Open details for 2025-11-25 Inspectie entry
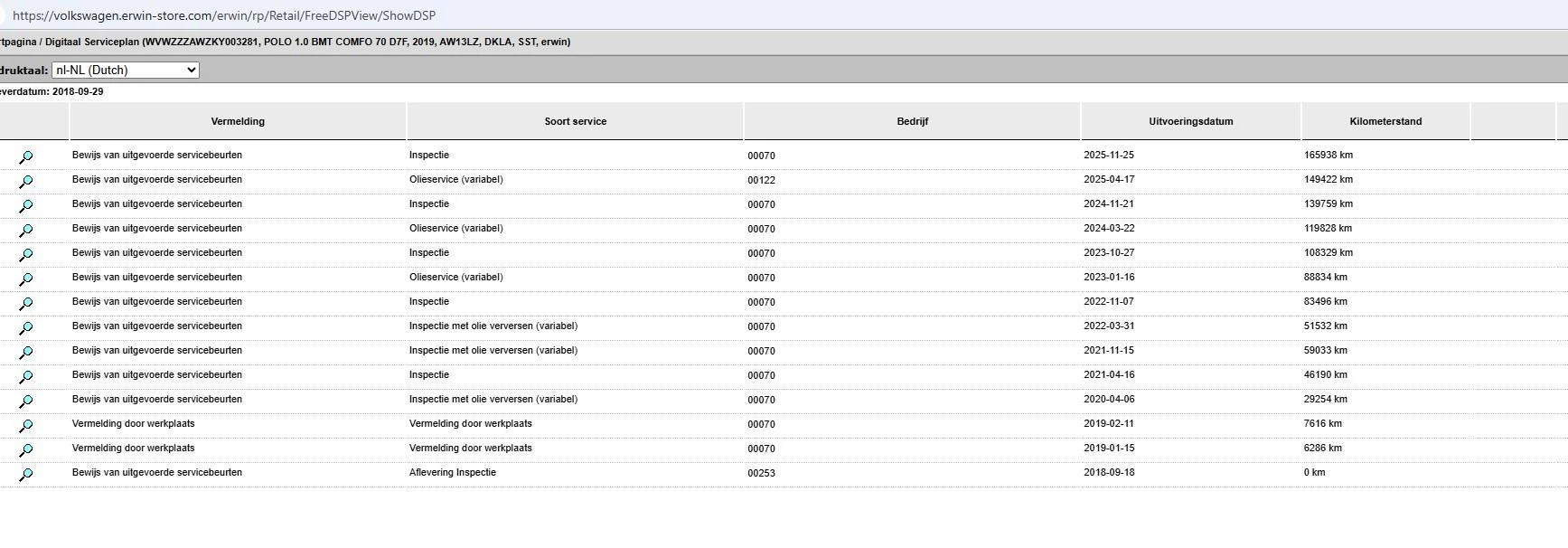Screen dimensions: 1568x548 click(26, 156)
